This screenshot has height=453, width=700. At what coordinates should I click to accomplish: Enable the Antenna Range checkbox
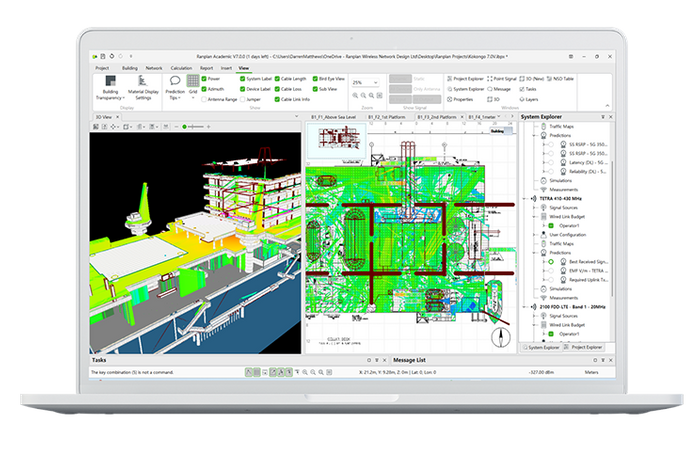204,99
